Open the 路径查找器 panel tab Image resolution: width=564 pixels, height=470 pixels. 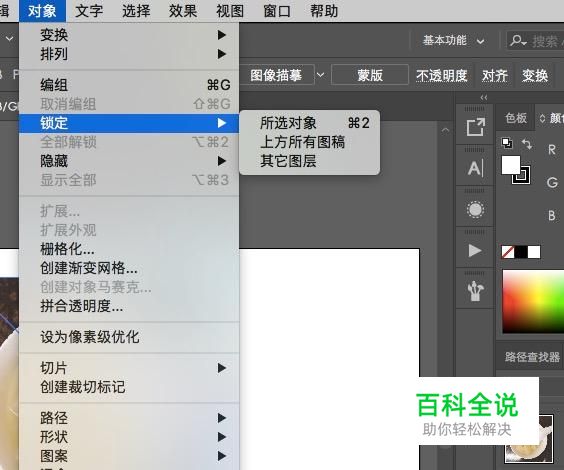(x=532, y=357)
